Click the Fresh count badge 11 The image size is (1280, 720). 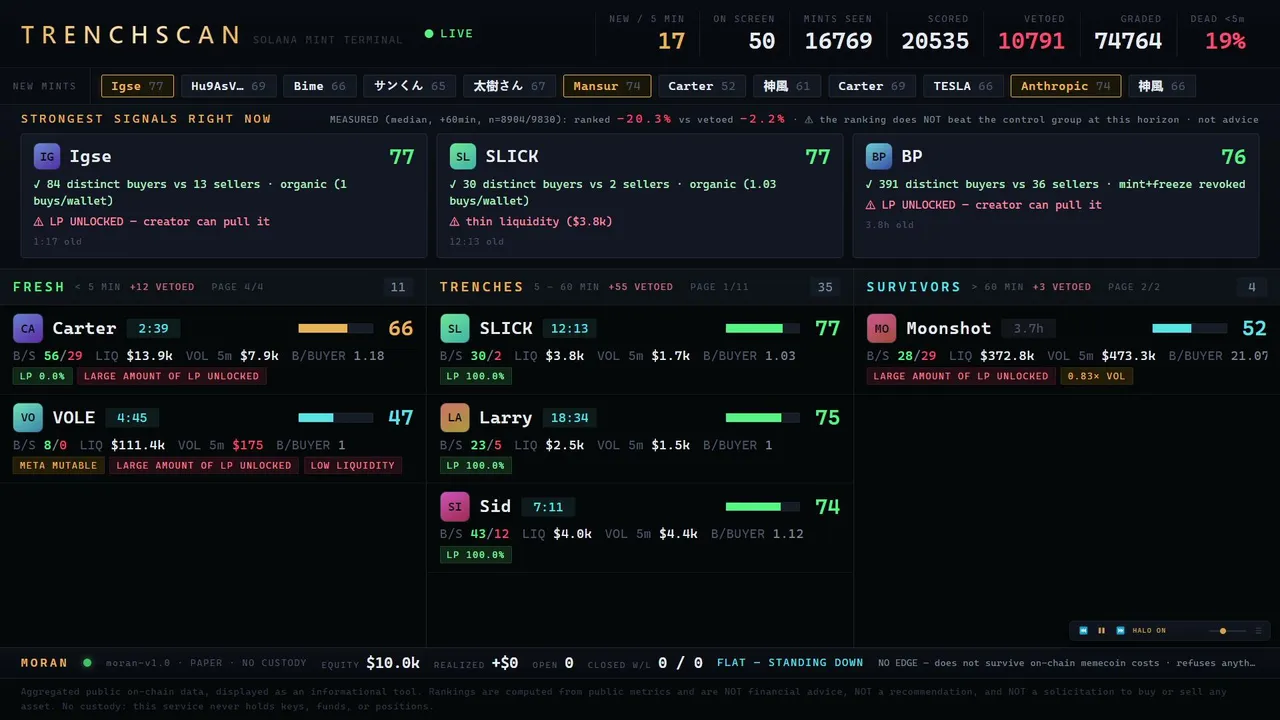click(x=398, y=287)
